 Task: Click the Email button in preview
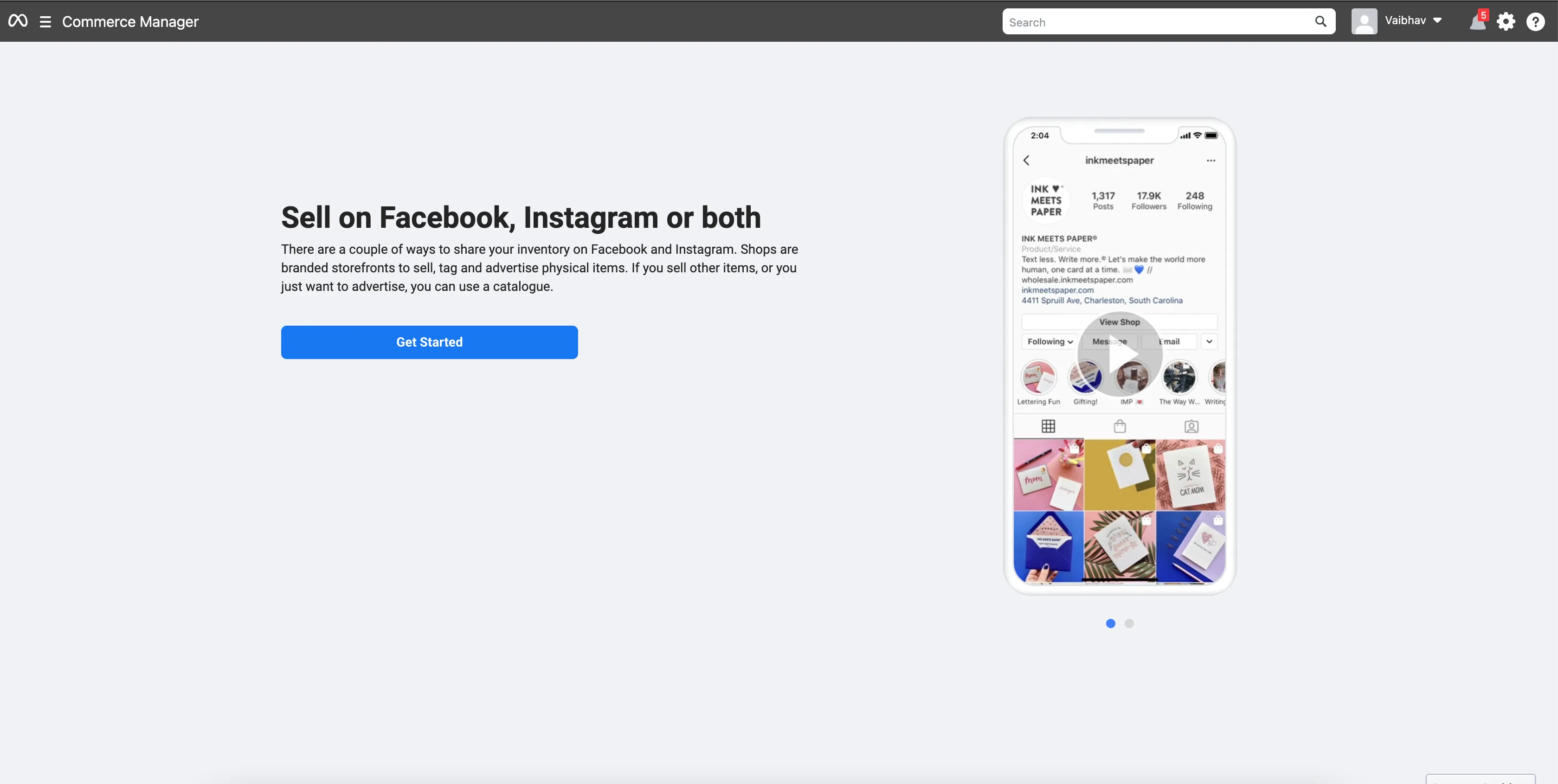pyautogui.click(x=1168, y=342)
